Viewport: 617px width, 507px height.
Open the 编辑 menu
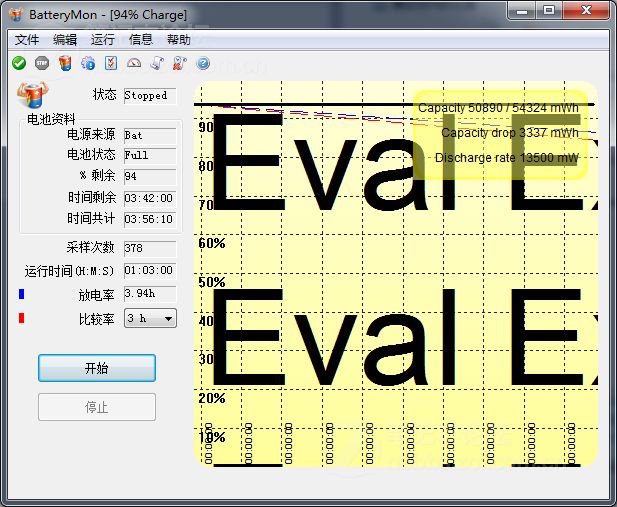(x=65, y=40)
